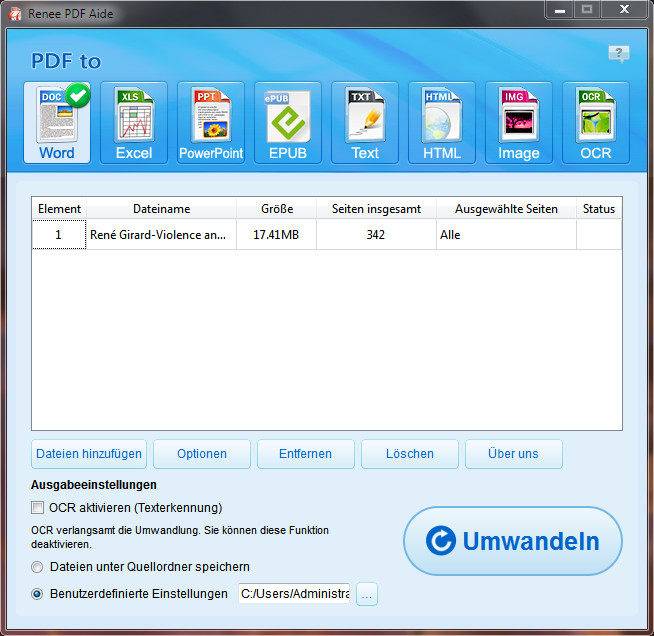Start conversion with the Umwandeln button

(513, 541)
